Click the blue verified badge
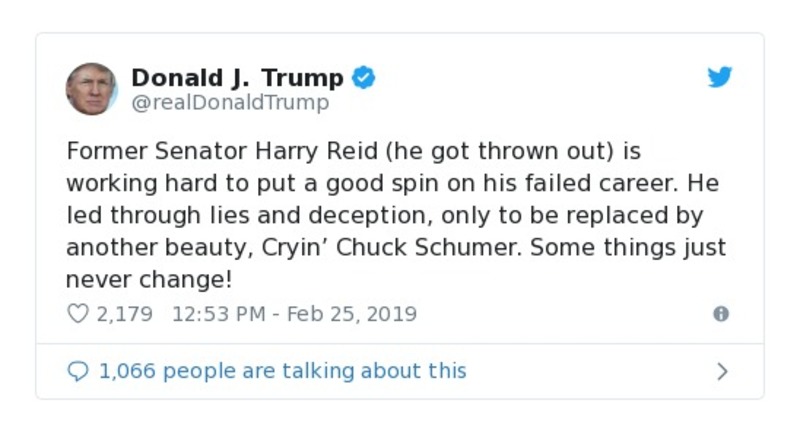This screenshot has height=432, width=800. pos(364,77)
